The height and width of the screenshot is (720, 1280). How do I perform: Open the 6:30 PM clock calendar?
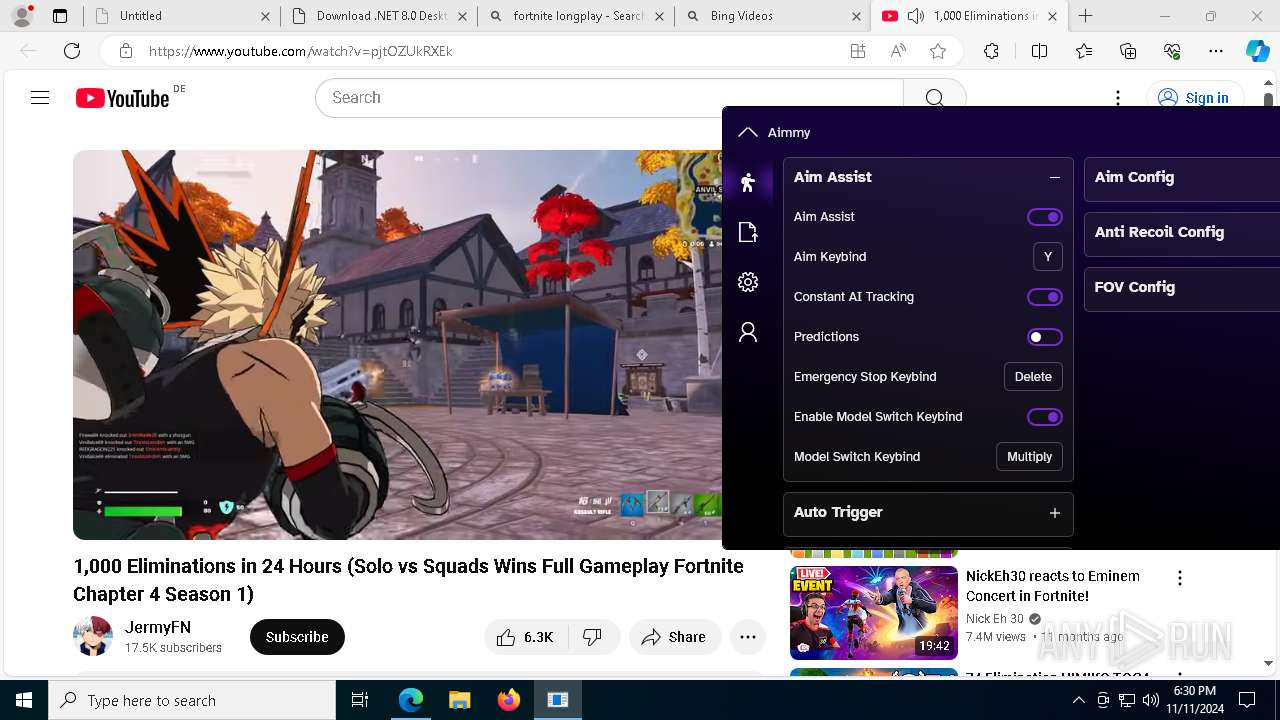[1194, 700]
